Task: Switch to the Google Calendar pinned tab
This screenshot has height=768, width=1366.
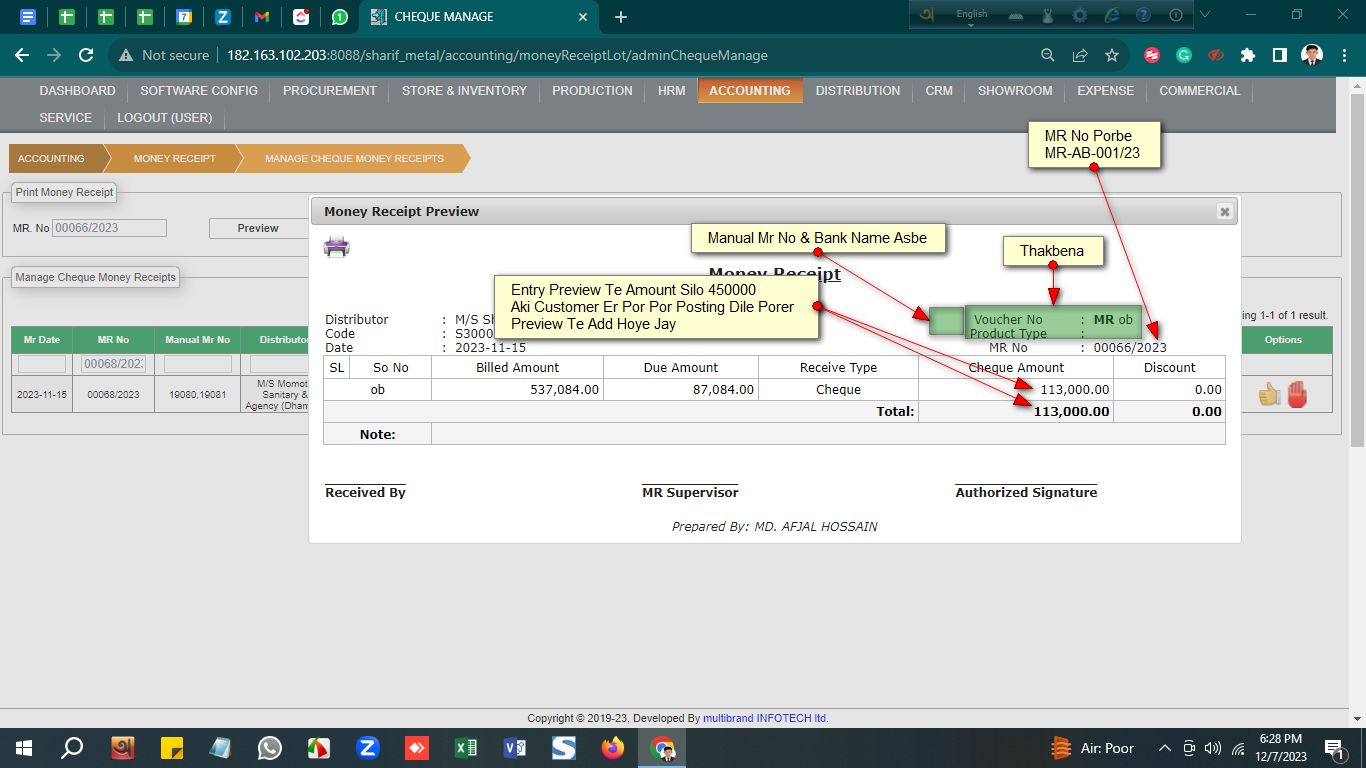Action: coord(184,17)
